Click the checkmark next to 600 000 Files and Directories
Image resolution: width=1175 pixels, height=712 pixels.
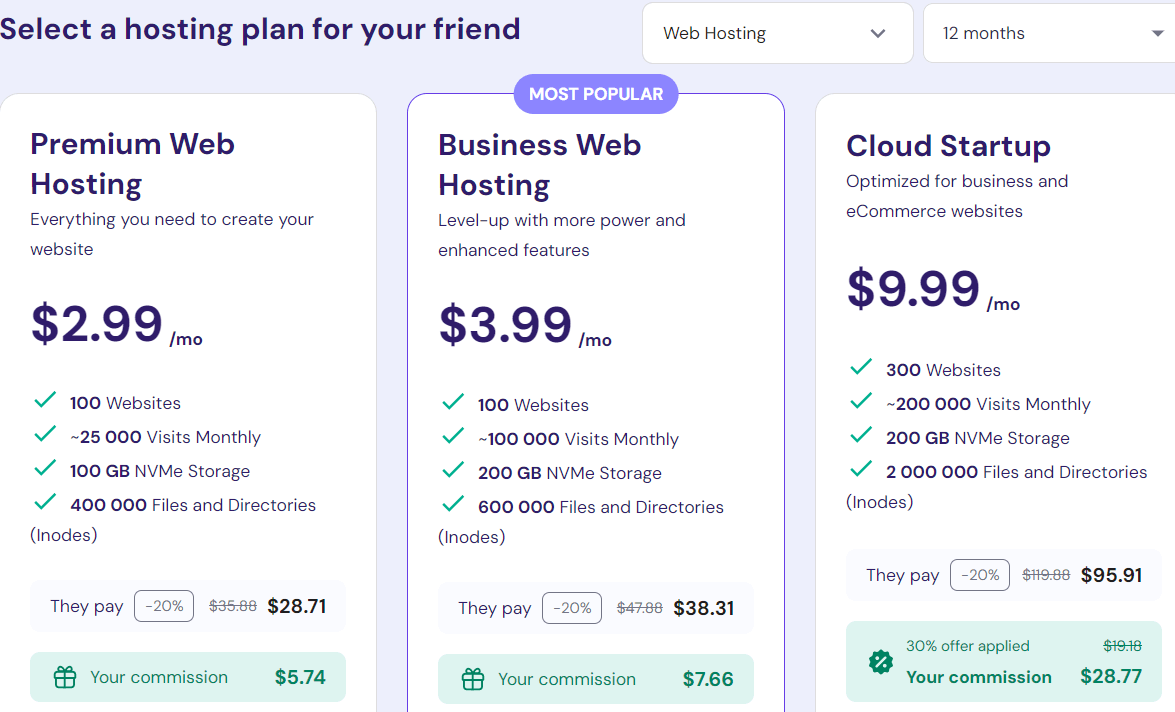[453, 504]
